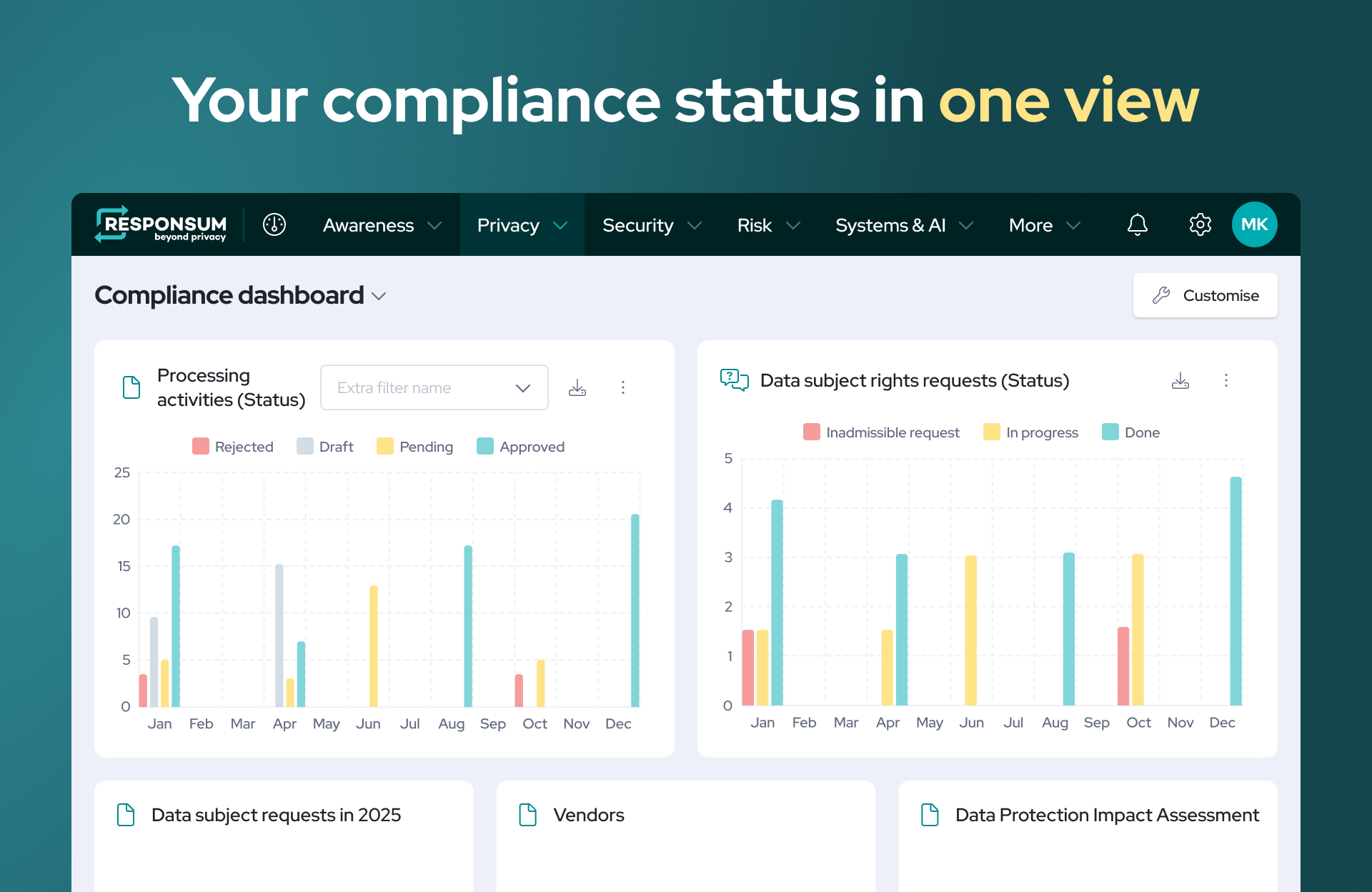Click the Responsum logo
The width and height of the screenshot is (1372, 892).
(161, 225)
